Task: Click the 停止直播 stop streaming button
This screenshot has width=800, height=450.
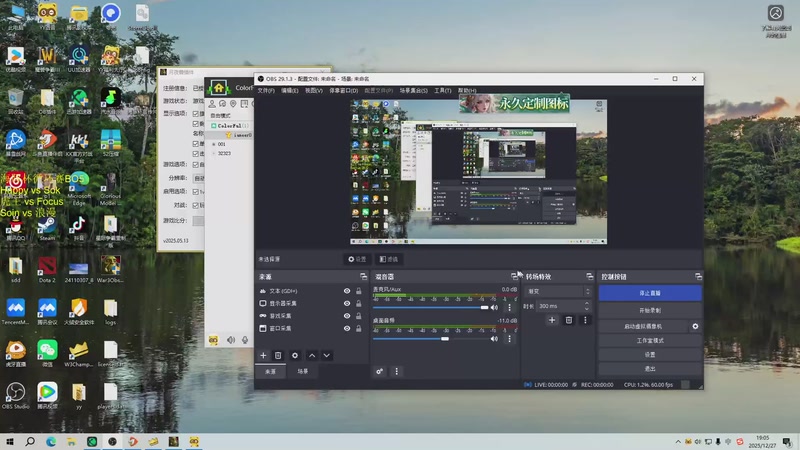Action: click(x=650, y=293)
